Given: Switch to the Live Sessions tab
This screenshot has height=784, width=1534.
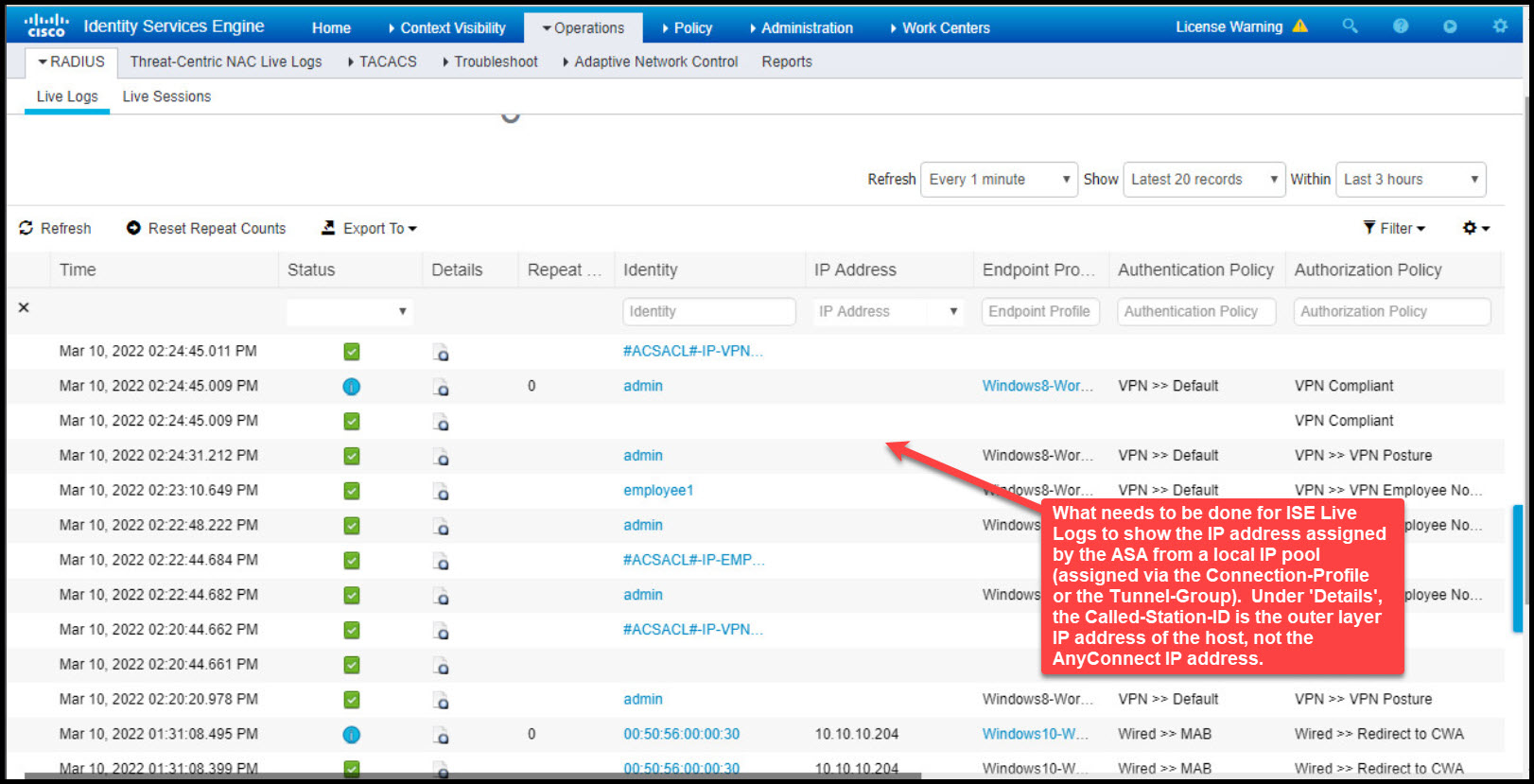Looking at the screenshot, I should coord(166,96).
